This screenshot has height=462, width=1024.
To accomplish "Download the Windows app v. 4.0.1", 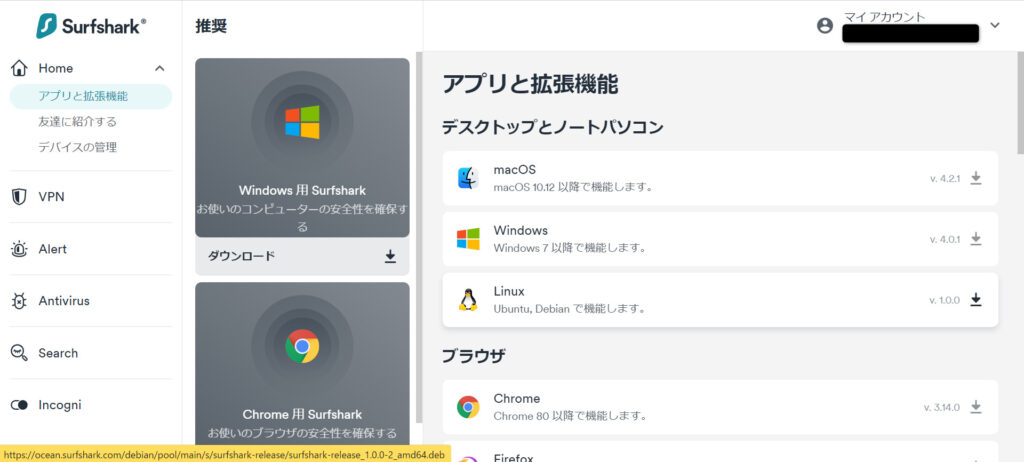I will pos(976,239).
